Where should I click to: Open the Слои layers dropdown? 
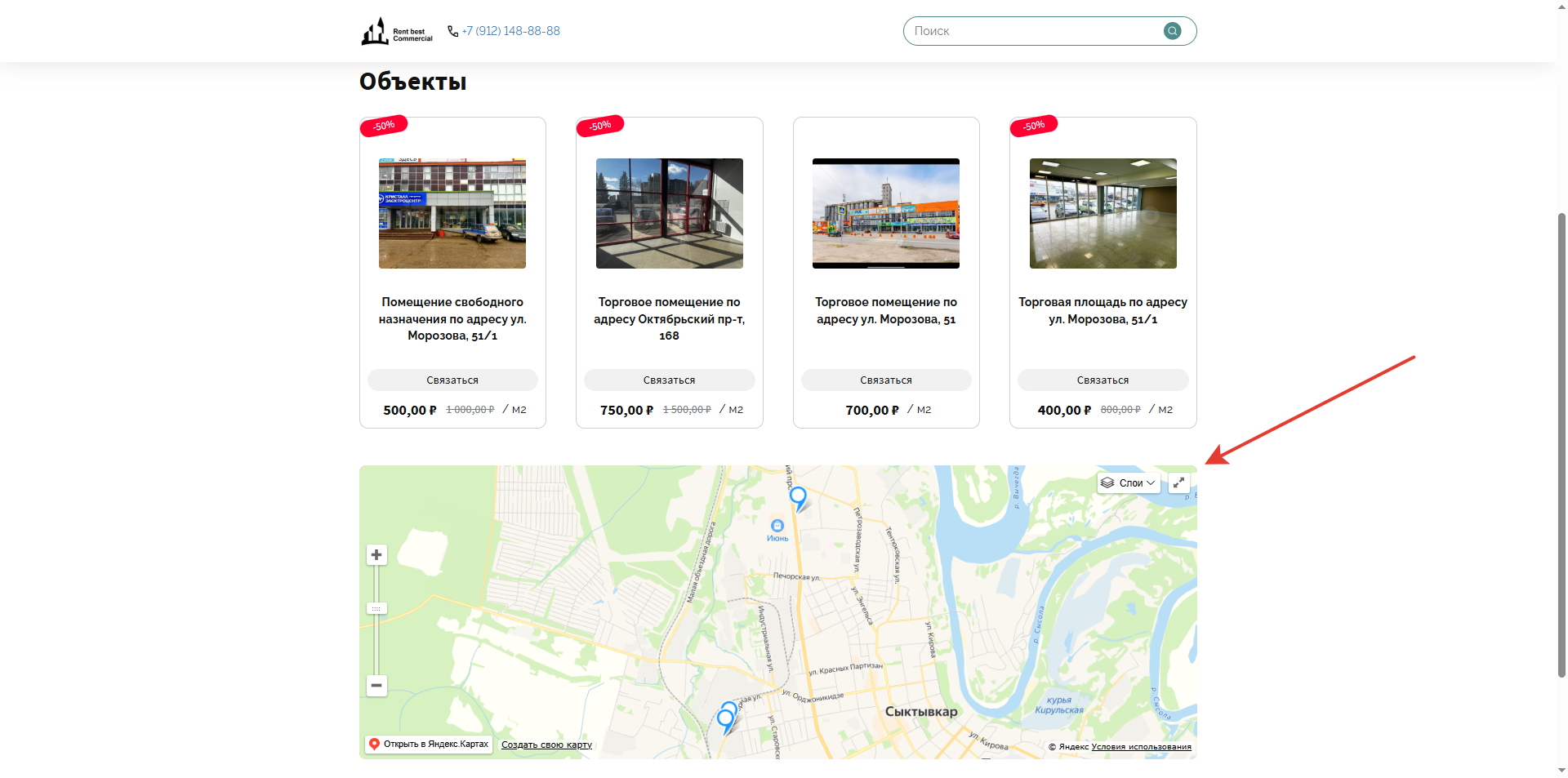(1128, 483)
